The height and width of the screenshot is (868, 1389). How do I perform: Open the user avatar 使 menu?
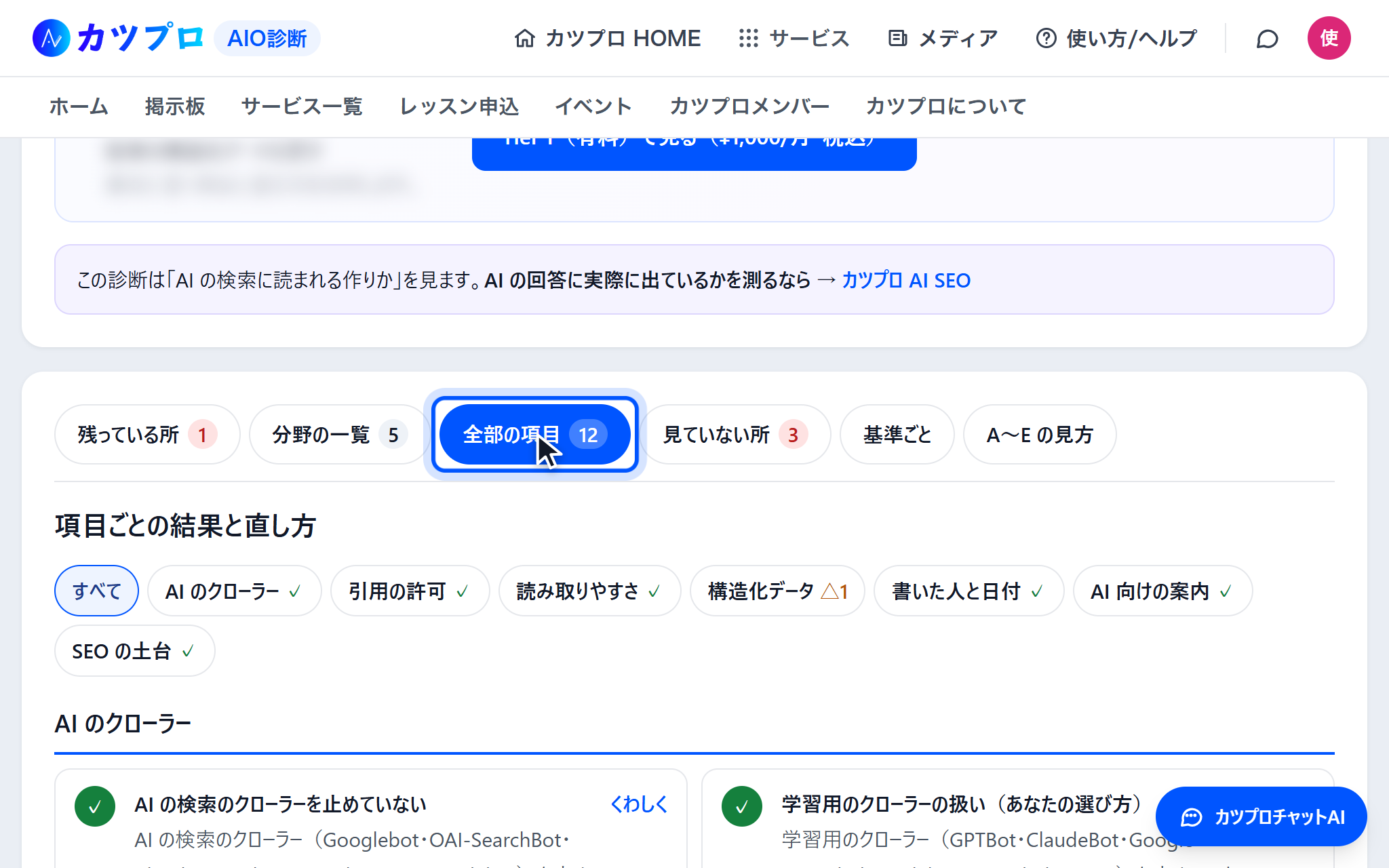[x=1329, y=38]
